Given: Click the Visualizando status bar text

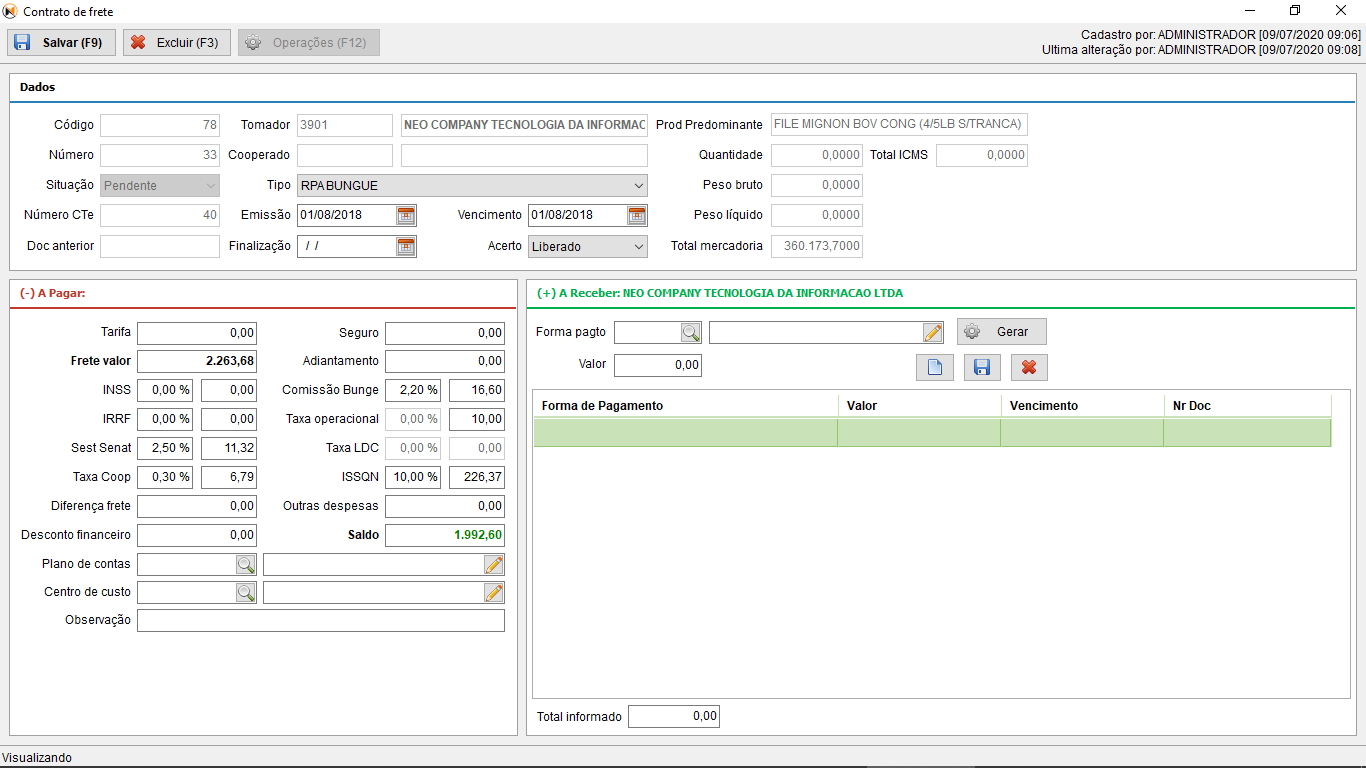Looking at the screenshot, I should click(x=37, y=758).
